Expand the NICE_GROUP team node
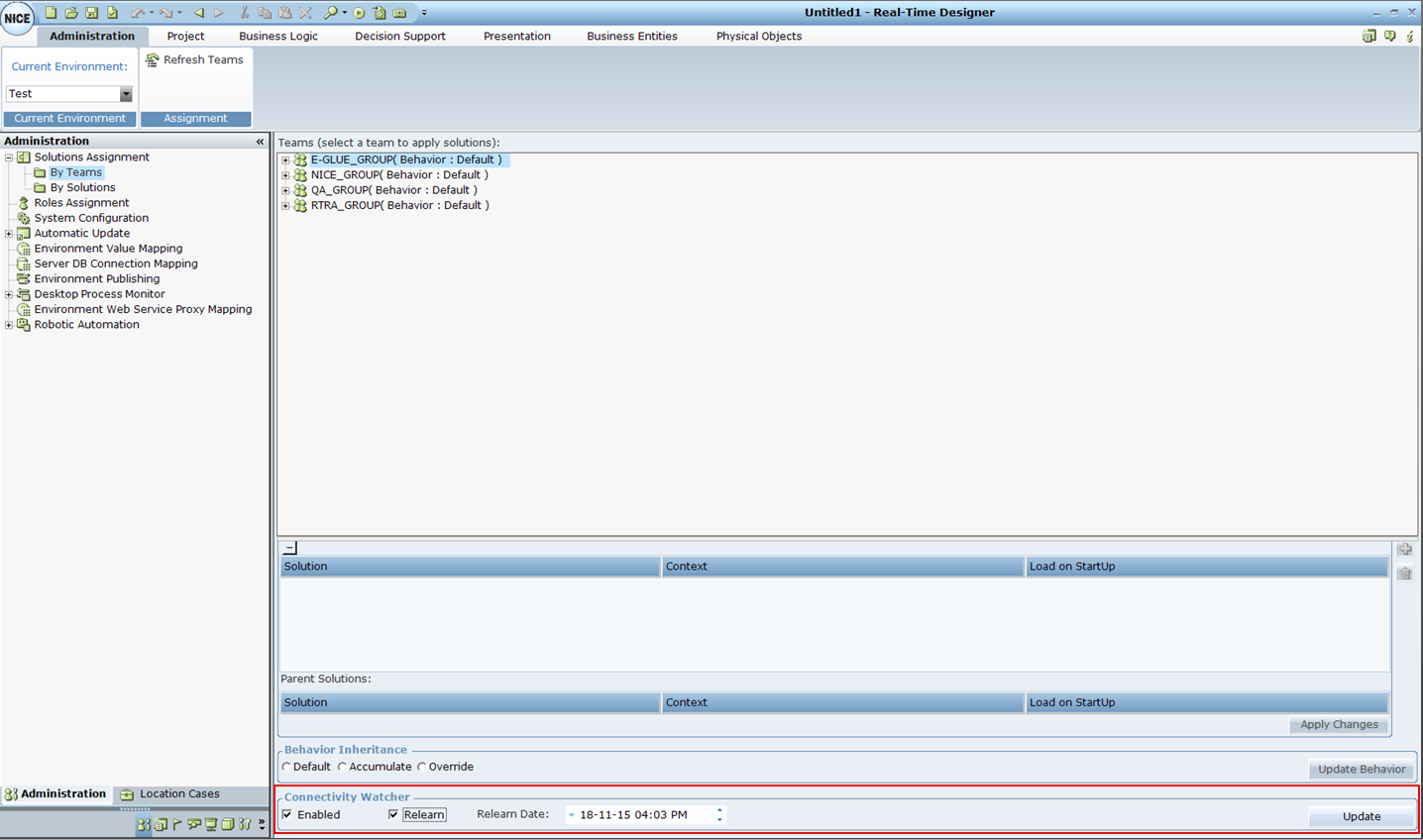Screen dimensions: 1423x840 [285, 175]
